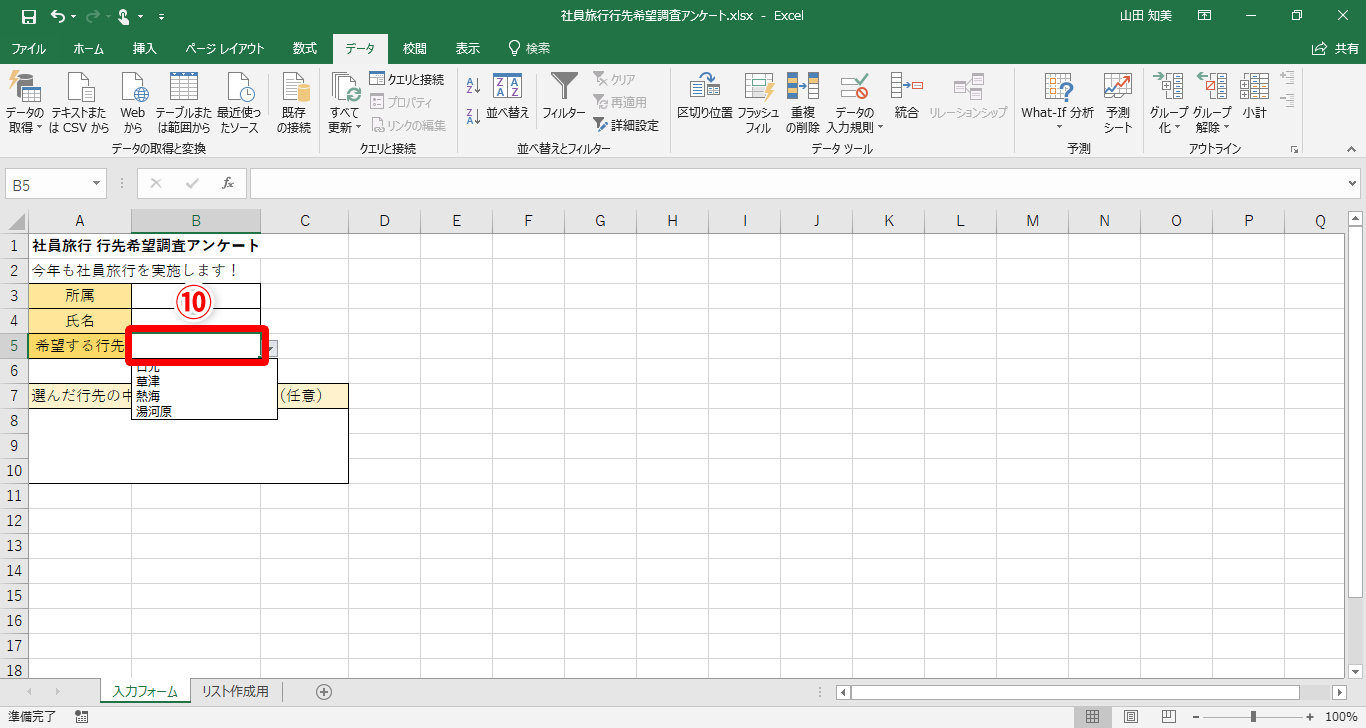Click 区切り位置 text to columns
This screenshot has height=728, width=1366.
click(x=705, y=97)
